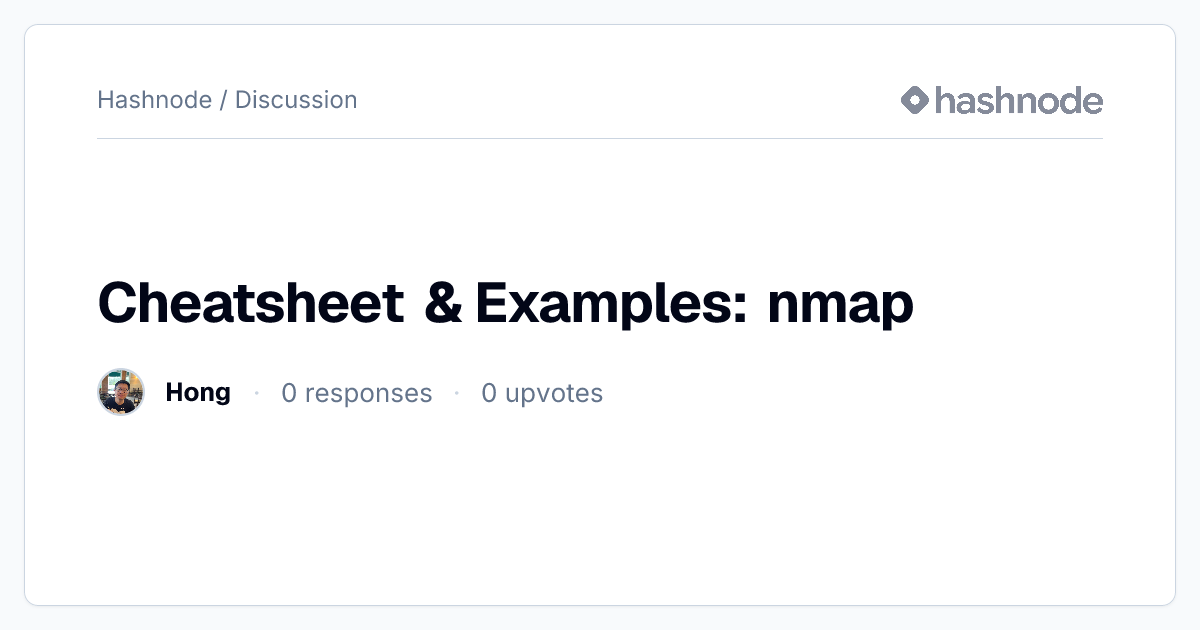The height and width of the screenshot is (630, 1200).
Task: Click the digit 0 before responses
Action: pyautogui.click(x=289, y=393)
